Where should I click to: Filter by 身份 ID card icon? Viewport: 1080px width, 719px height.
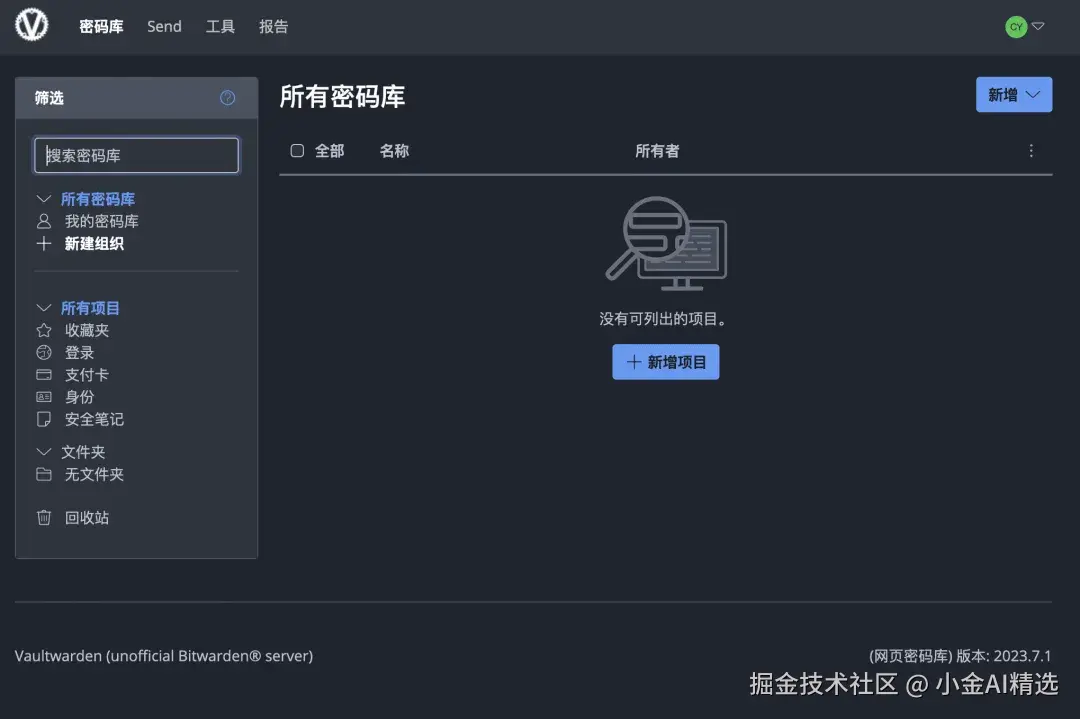point(44,397)
